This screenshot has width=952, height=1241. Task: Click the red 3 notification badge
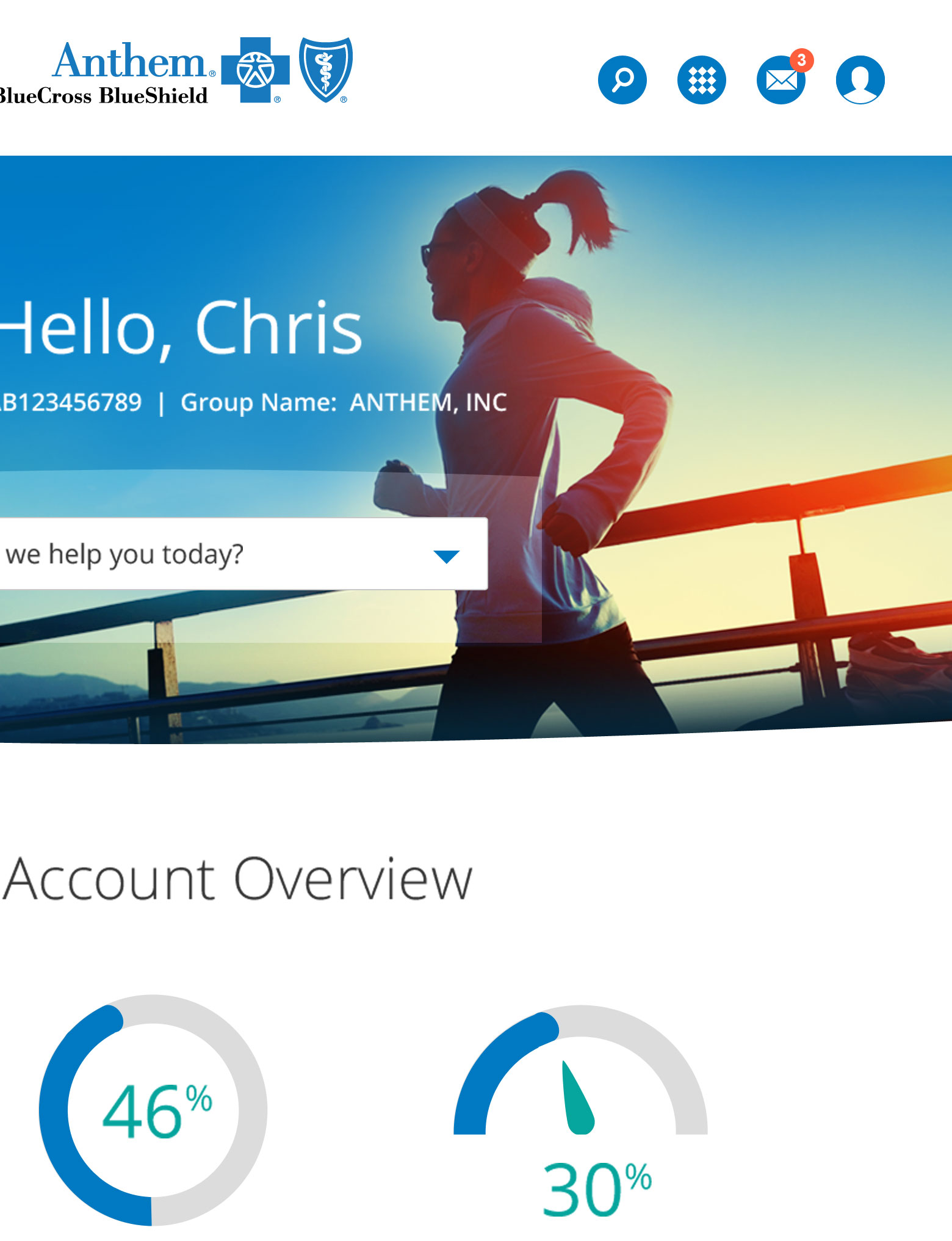click(x=801, y=60)
